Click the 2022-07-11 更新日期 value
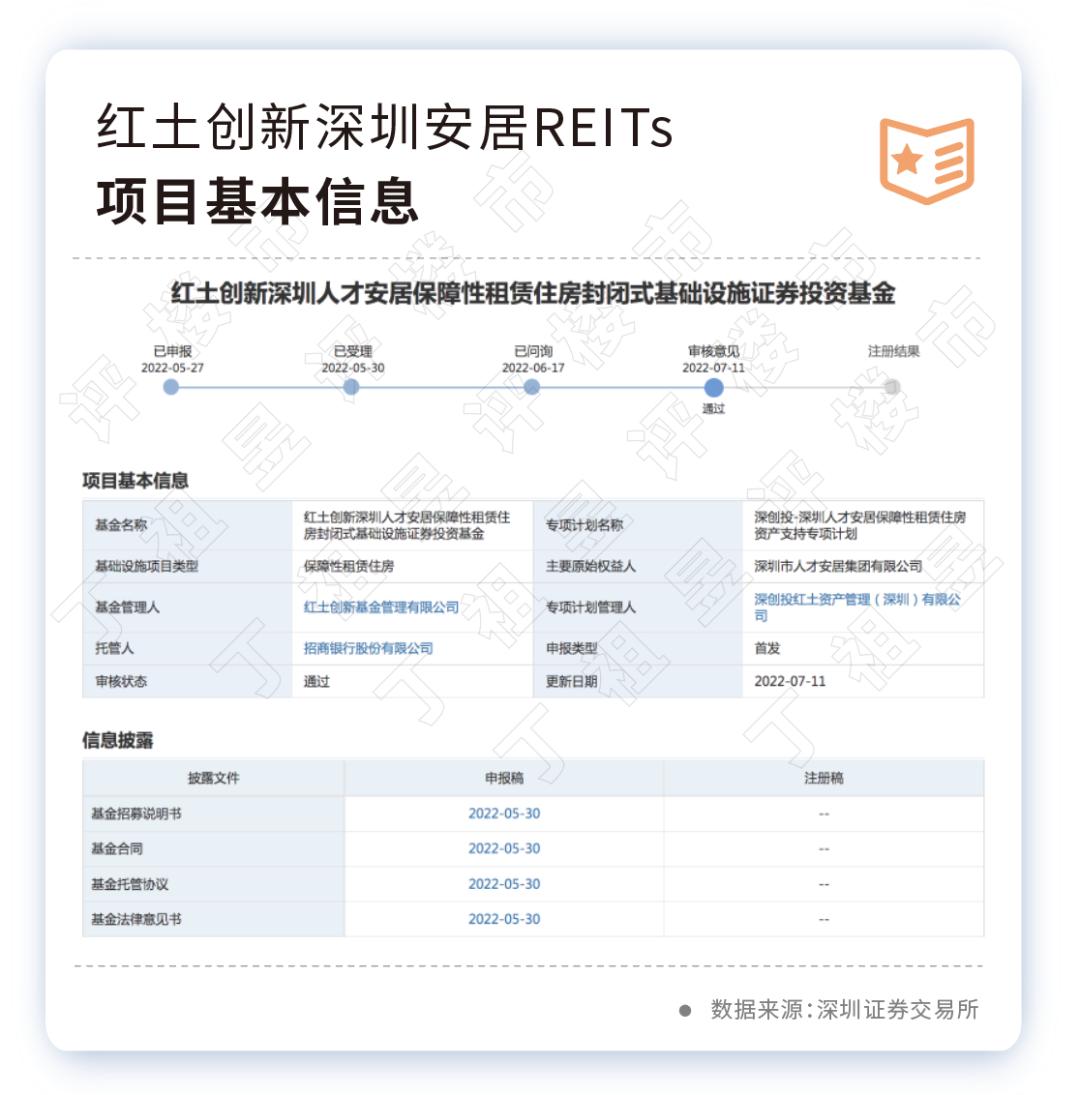This screenshot has height=1095, width=1080. click(790, 682)
